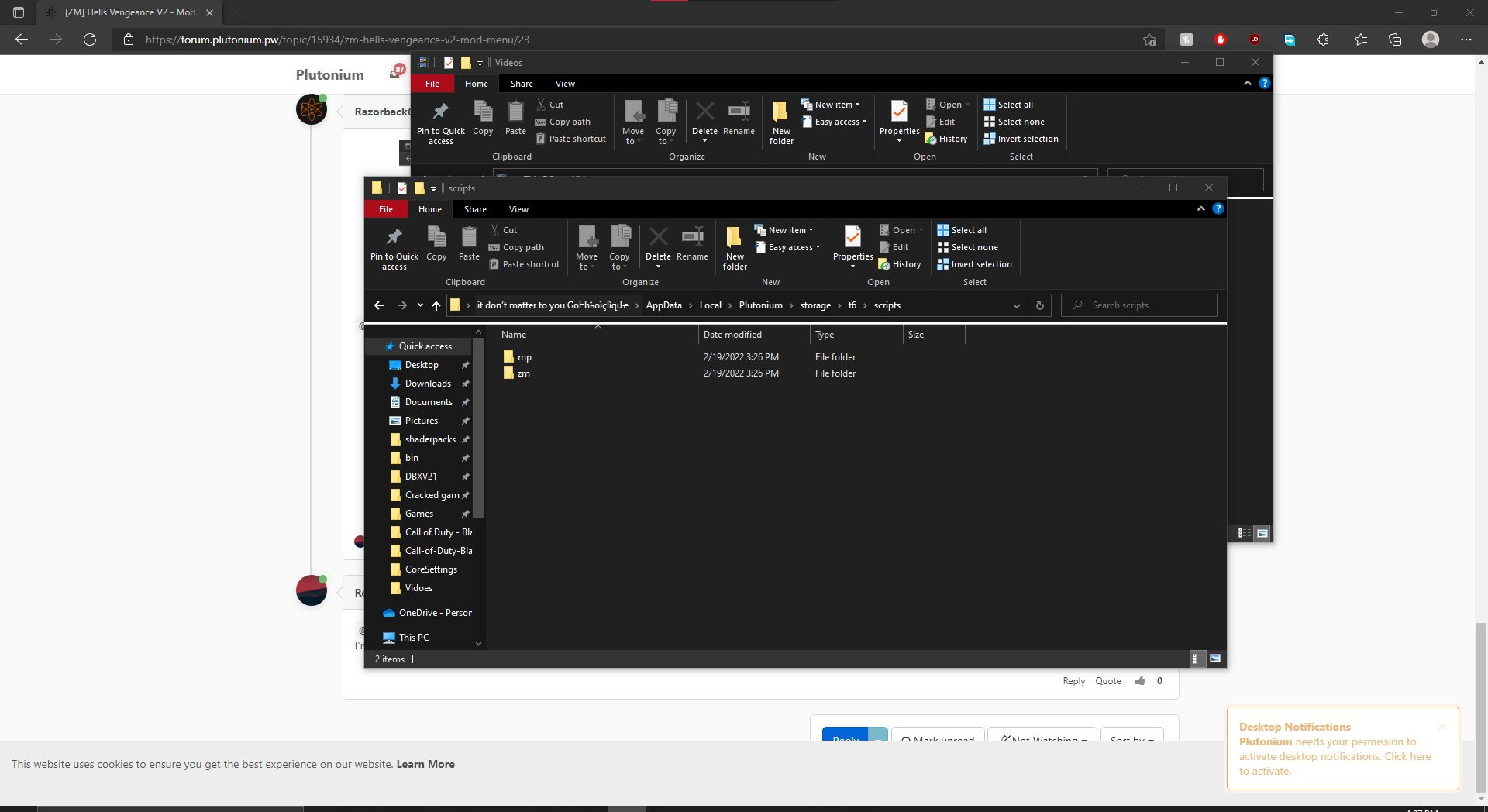
Task: Select Desktop in Quick access sidebar
Action: click(422, 365)
